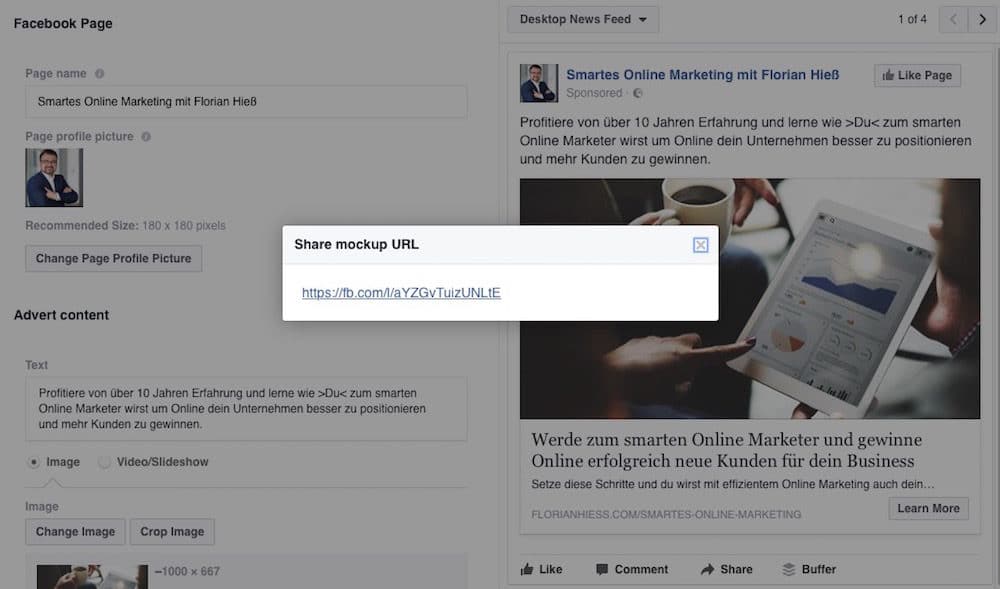Click the Like Page button

917,75
